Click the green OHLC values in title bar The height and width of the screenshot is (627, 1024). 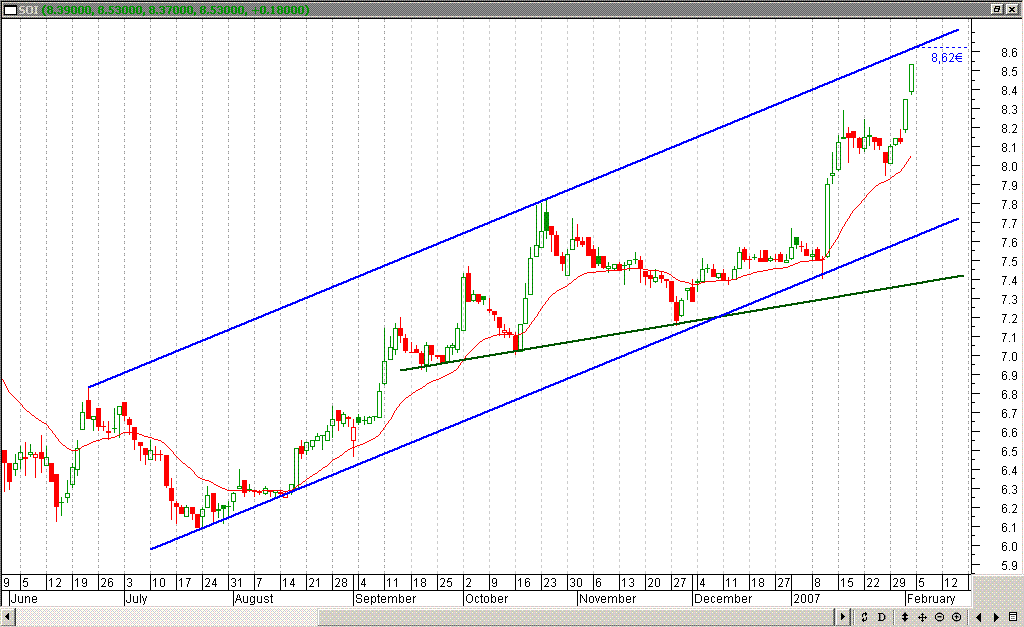pyautogui.click(x=175, y=10)
